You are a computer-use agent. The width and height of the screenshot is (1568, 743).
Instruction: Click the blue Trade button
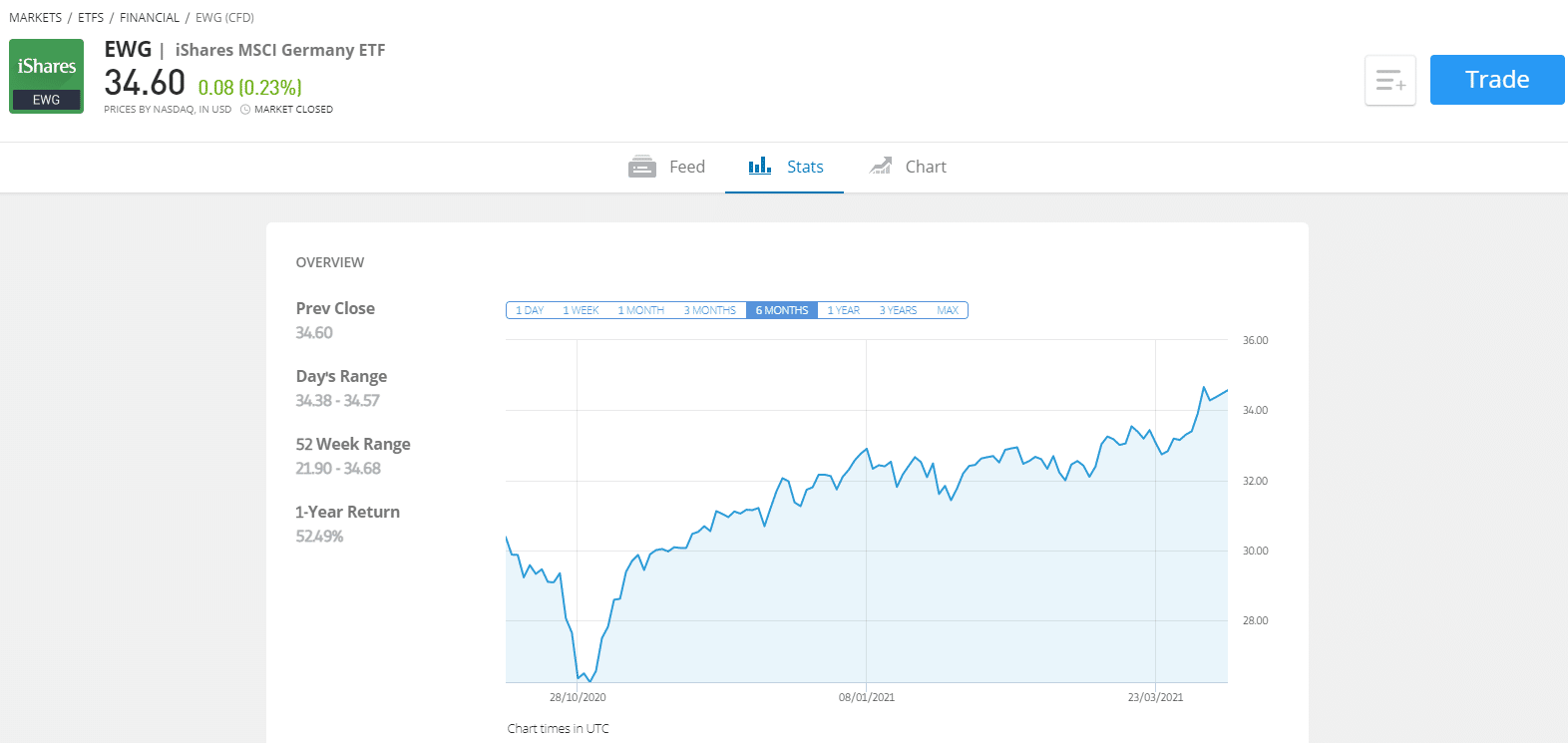[1497, 80]
